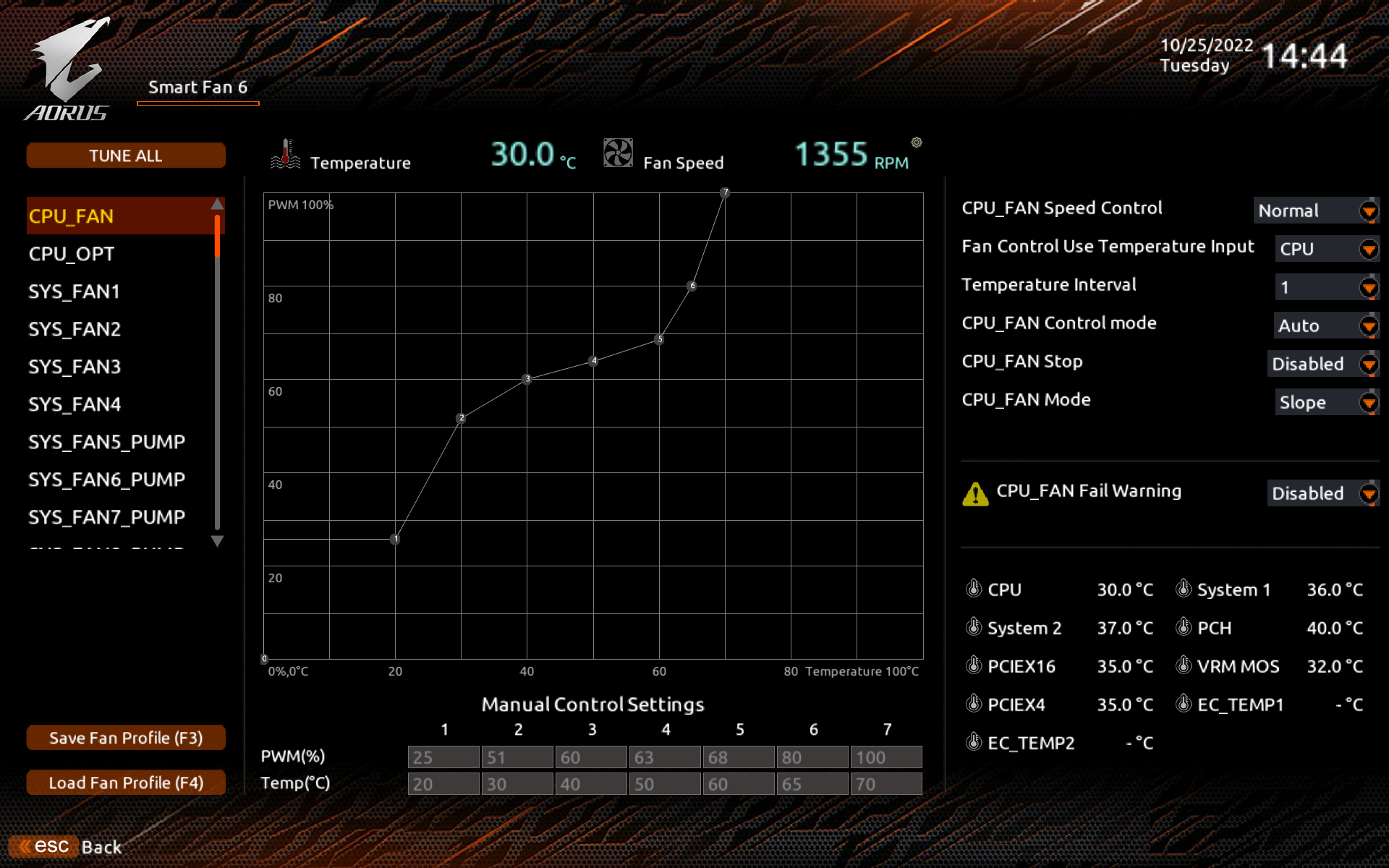Viewport: 1389px width, 868px height.
Task: Click Save Fan Profile (F3) button
Action: click(x=126, y=738)
